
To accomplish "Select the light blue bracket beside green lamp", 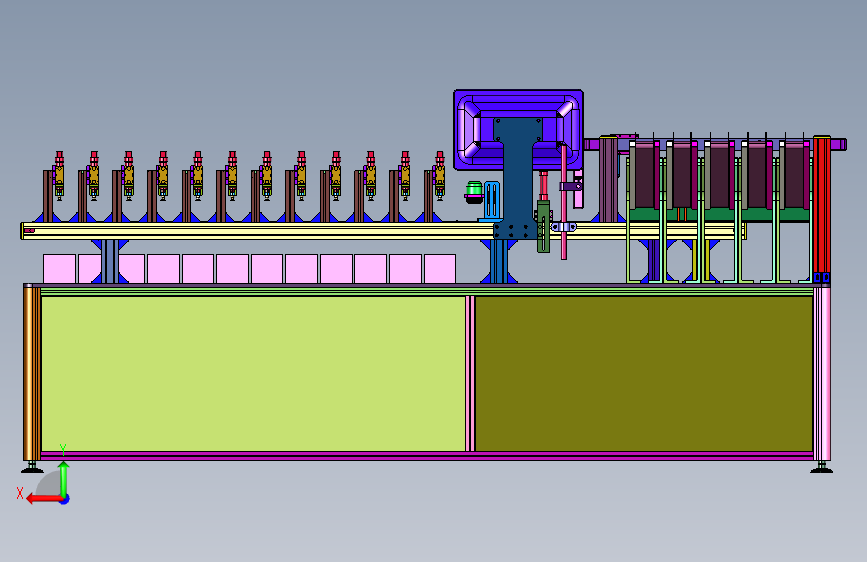I will 492,200.
